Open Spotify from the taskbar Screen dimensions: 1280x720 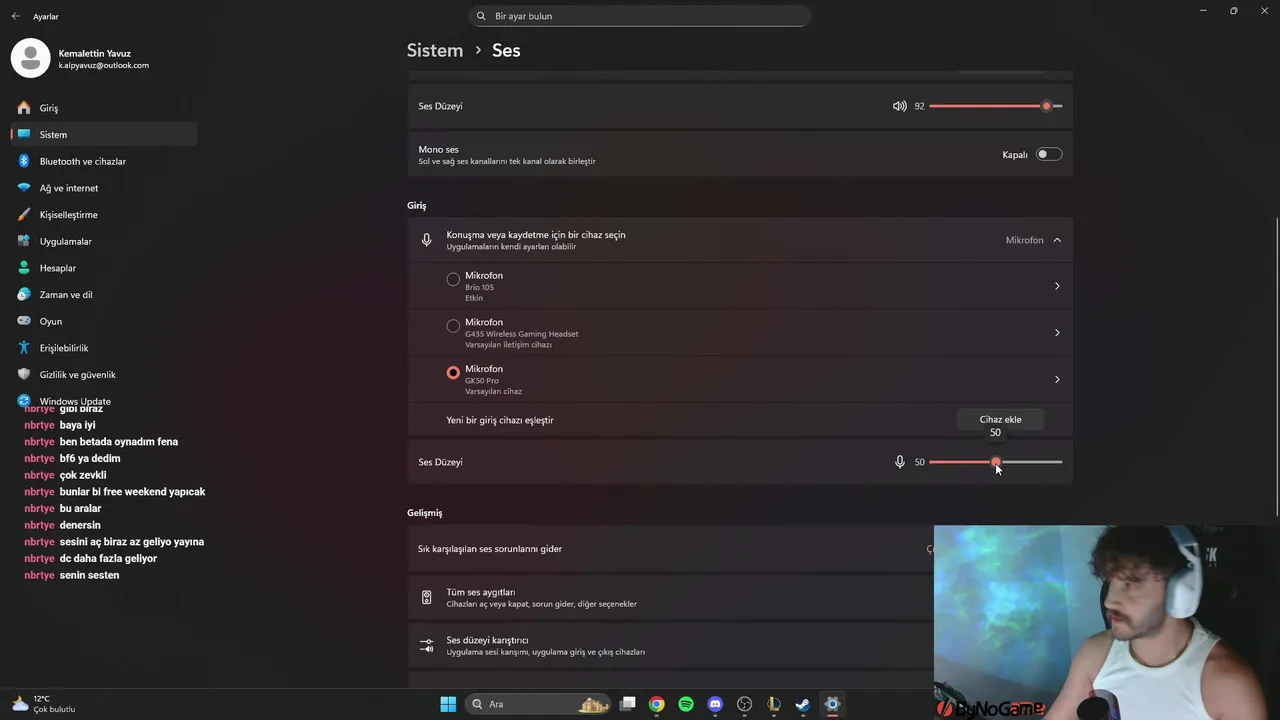[x=686, y=704]
